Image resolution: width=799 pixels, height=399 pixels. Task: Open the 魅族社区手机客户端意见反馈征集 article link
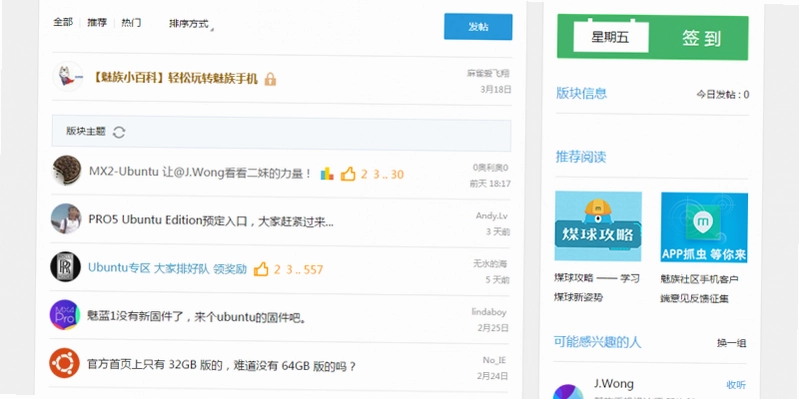pos(700,289)
